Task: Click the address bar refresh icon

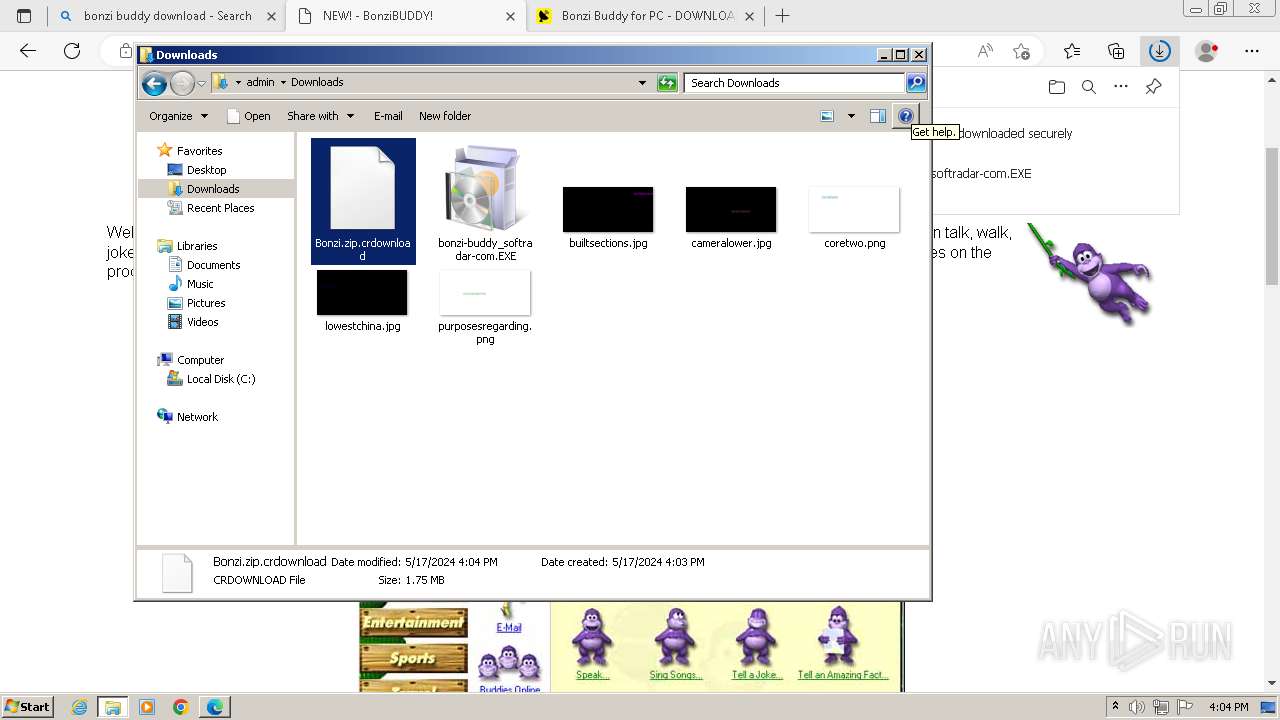Action: point(667,83)
